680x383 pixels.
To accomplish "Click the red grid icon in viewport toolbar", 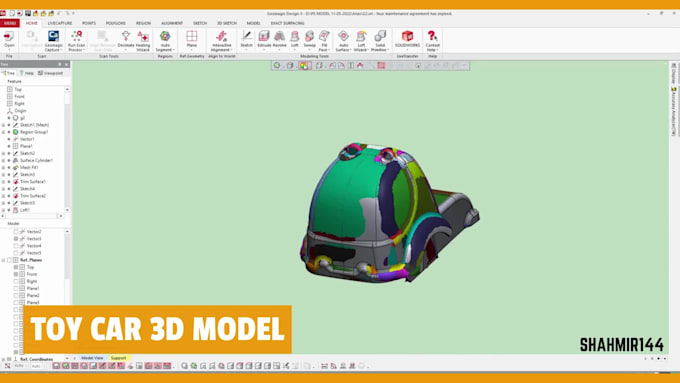I will tap(381, 65).
